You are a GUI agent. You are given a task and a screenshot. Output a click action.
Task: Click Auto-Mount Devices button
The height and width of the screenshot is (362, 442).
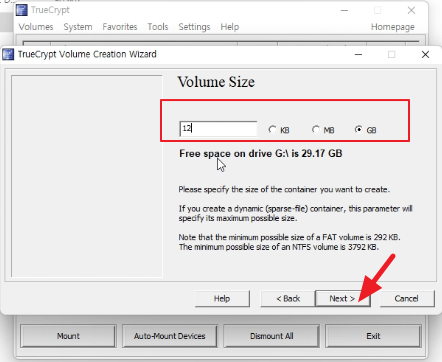tap(170, 336)
